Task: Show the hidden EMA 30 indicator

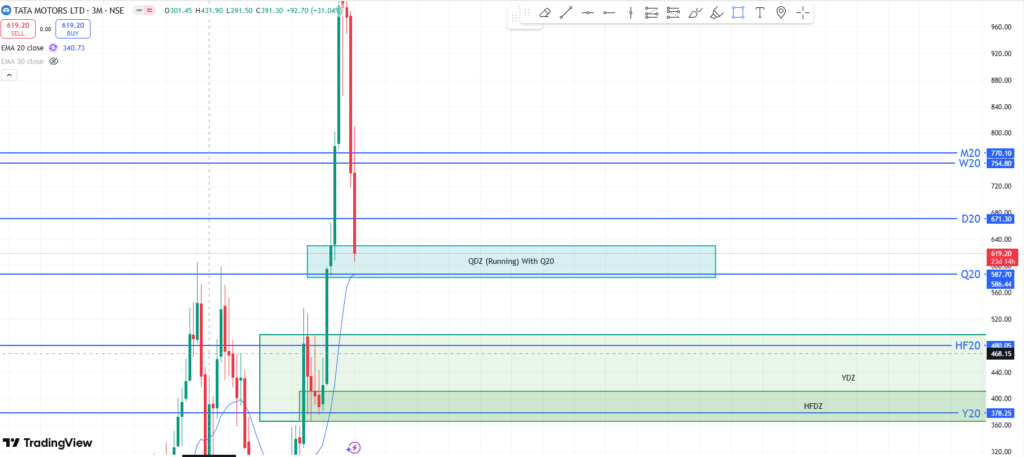Action: pyautogui.click(x=54, y=61)
